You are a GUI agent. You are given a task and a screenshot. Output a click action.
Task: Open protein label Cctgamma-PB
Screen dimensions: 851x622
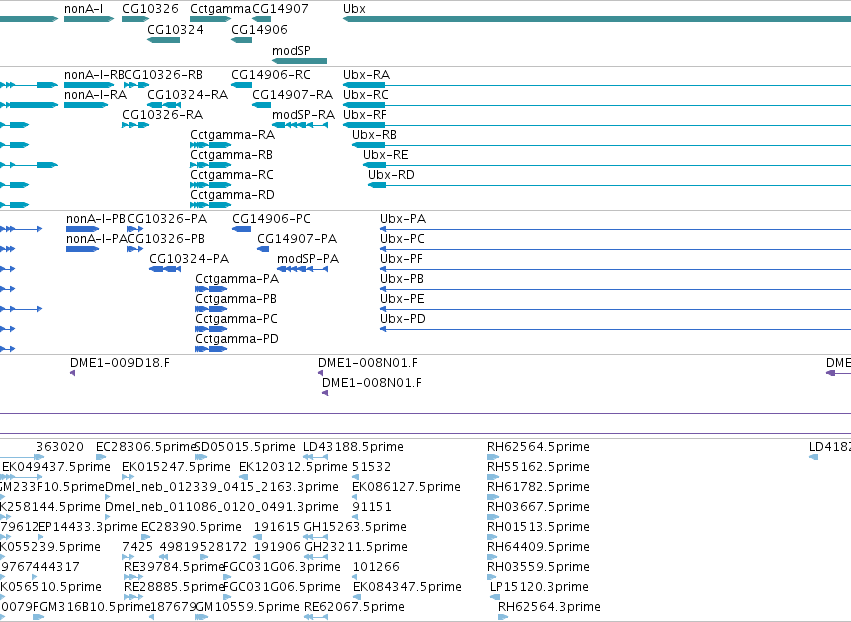coord(236,299)
